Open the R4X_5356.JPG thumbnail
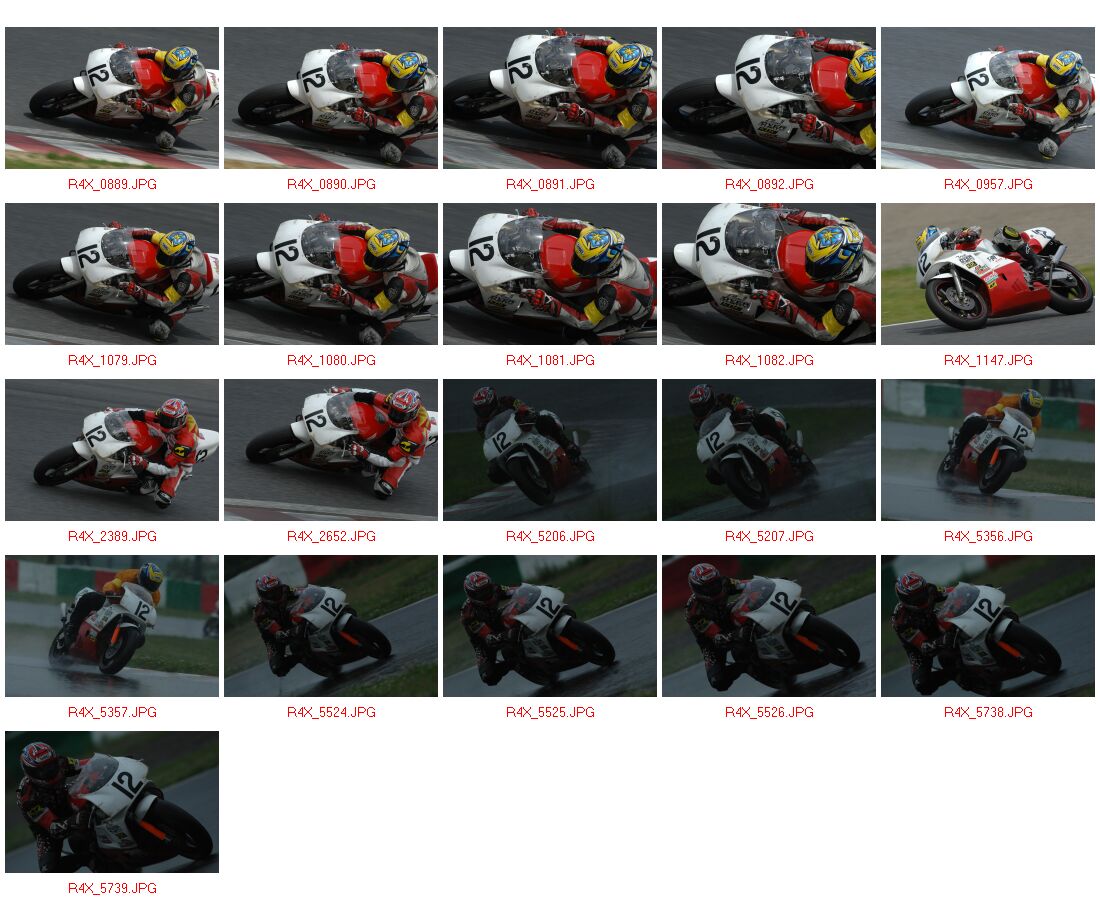The width and height of the screenshot is (1100, 900). click(987, 450)
